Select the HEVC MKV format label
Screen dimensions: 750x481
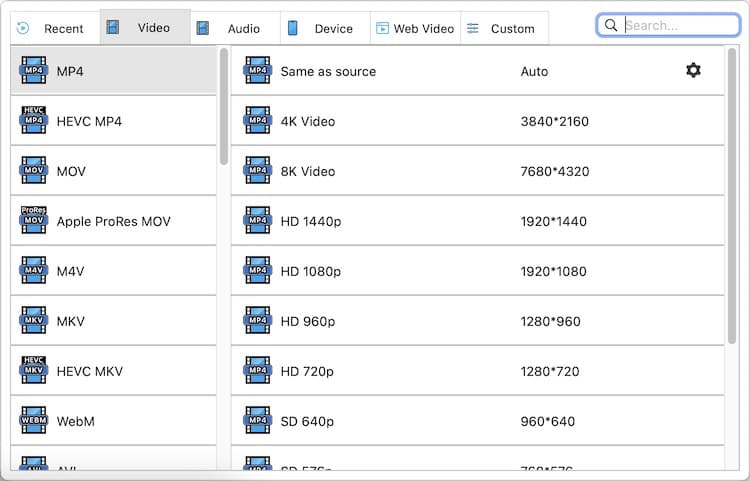89,372
